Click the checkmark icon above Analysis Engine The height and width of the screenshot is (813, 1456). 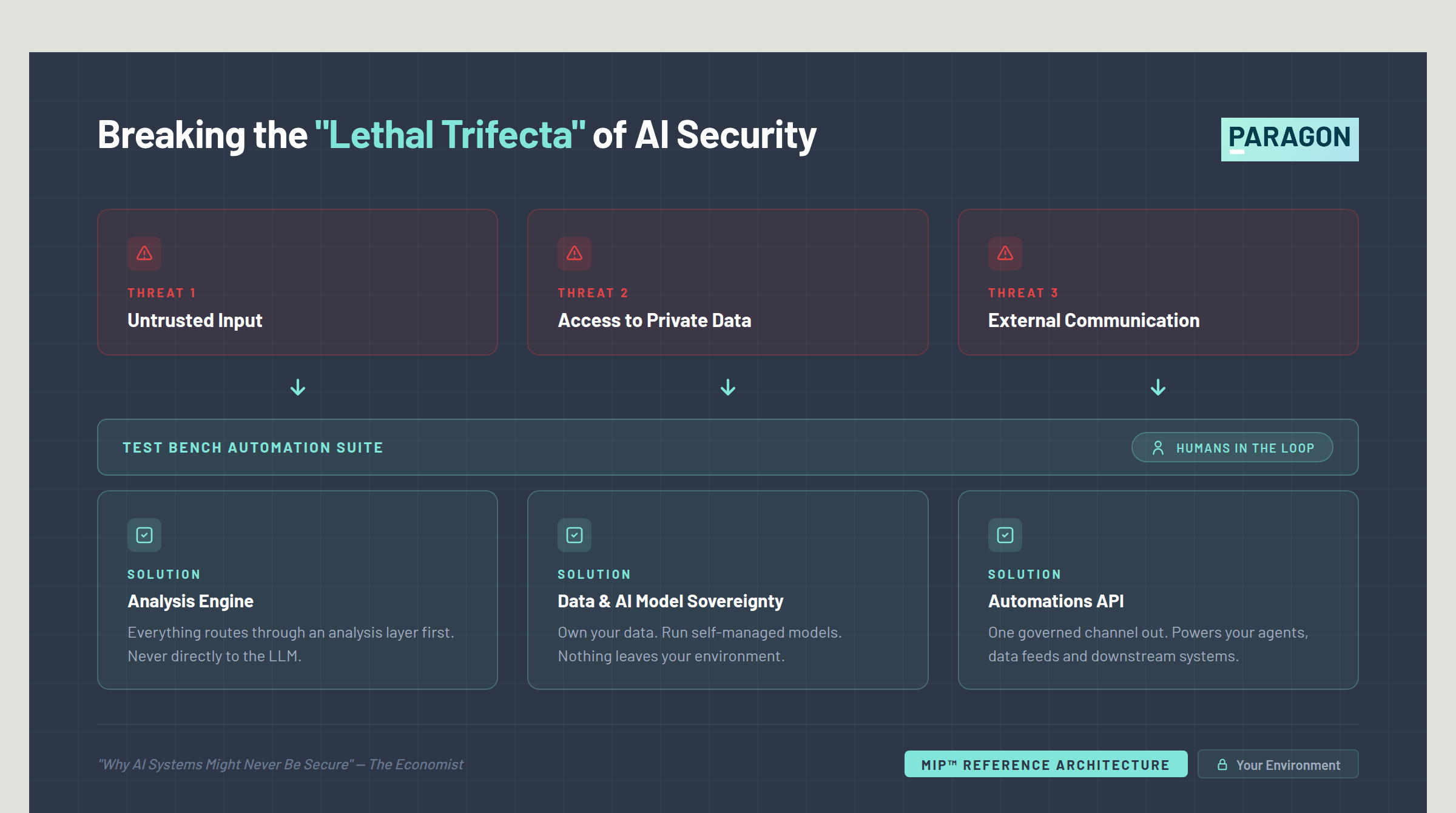pos(144,535)
